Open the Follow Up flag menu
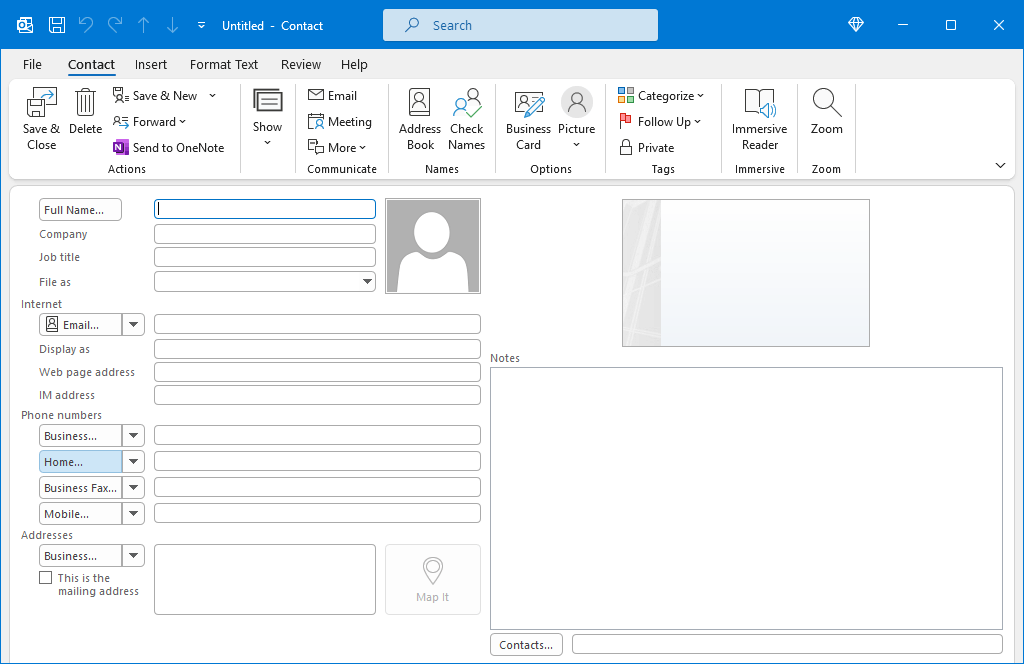Screen dimensions: 1024x664 pos(660,121)
